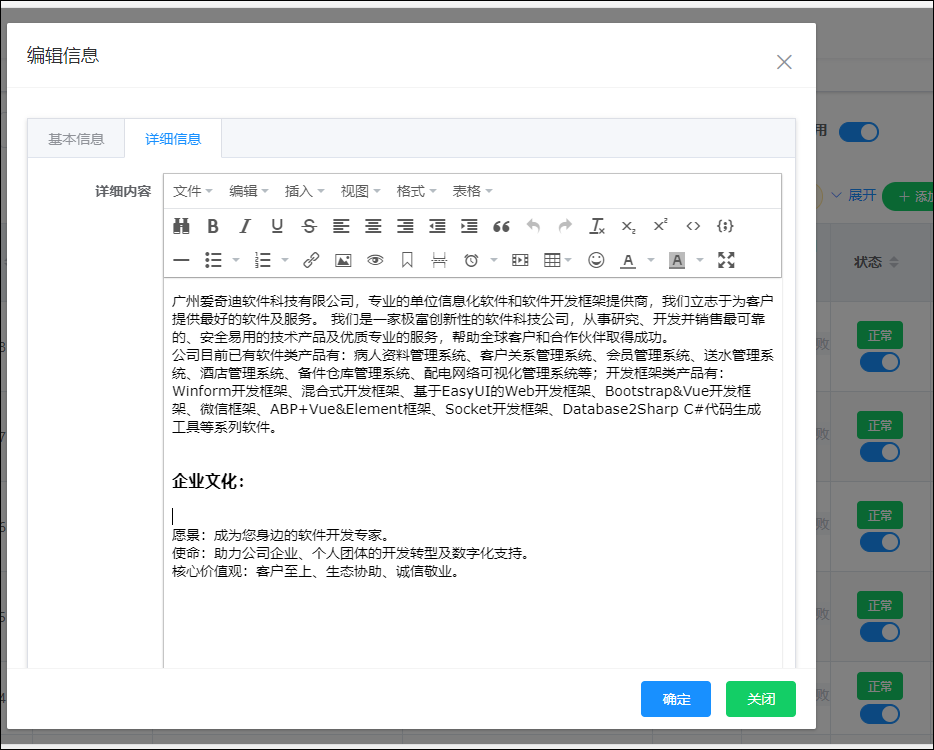Image resolution: width=934 pixels, height=750 pixels.
Task: Apply blockquote formatting
Action: (x=502, y=226)
